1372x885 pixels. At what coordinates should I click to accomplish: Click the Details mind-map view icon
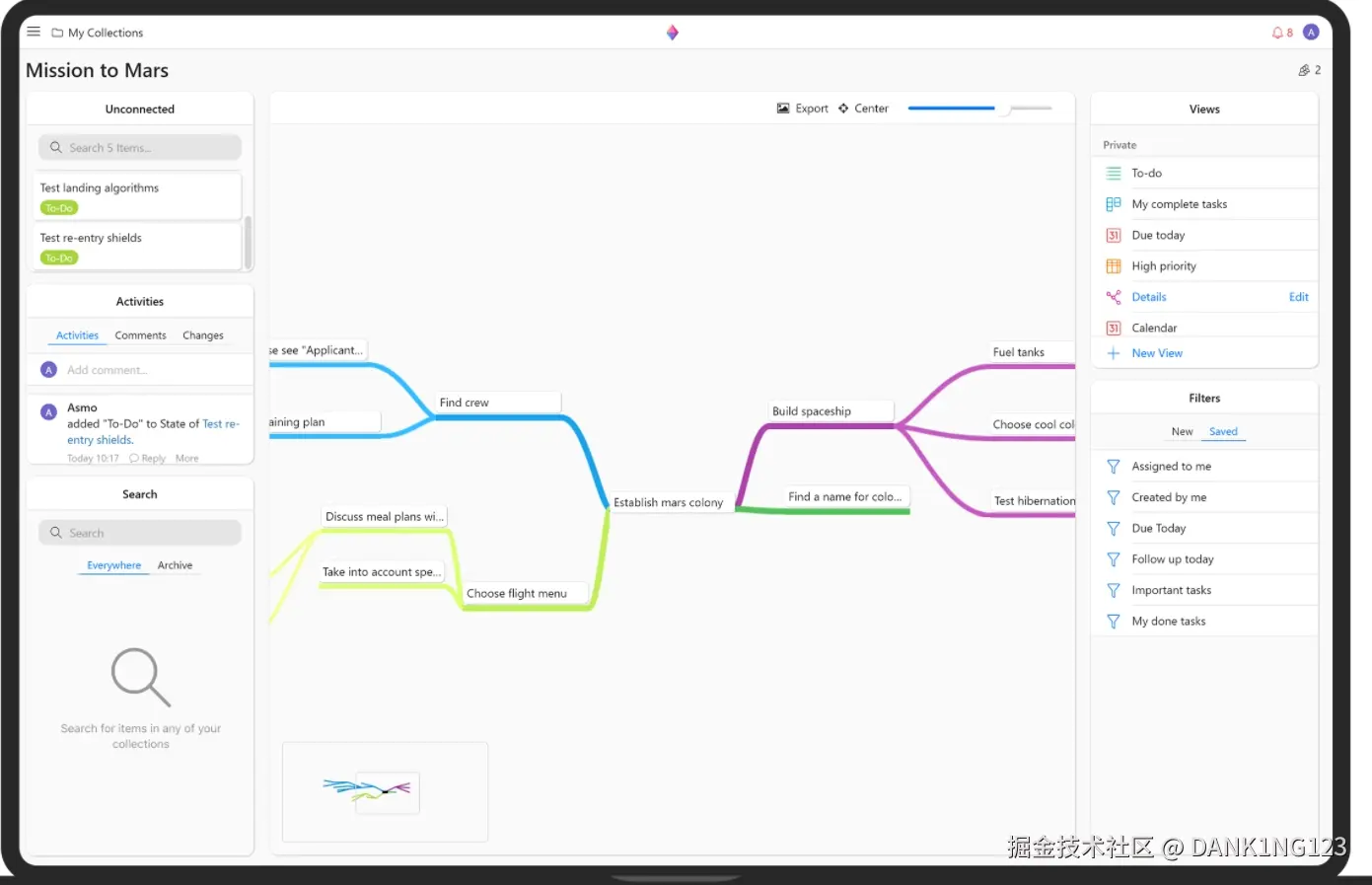tap(1113, 297)
